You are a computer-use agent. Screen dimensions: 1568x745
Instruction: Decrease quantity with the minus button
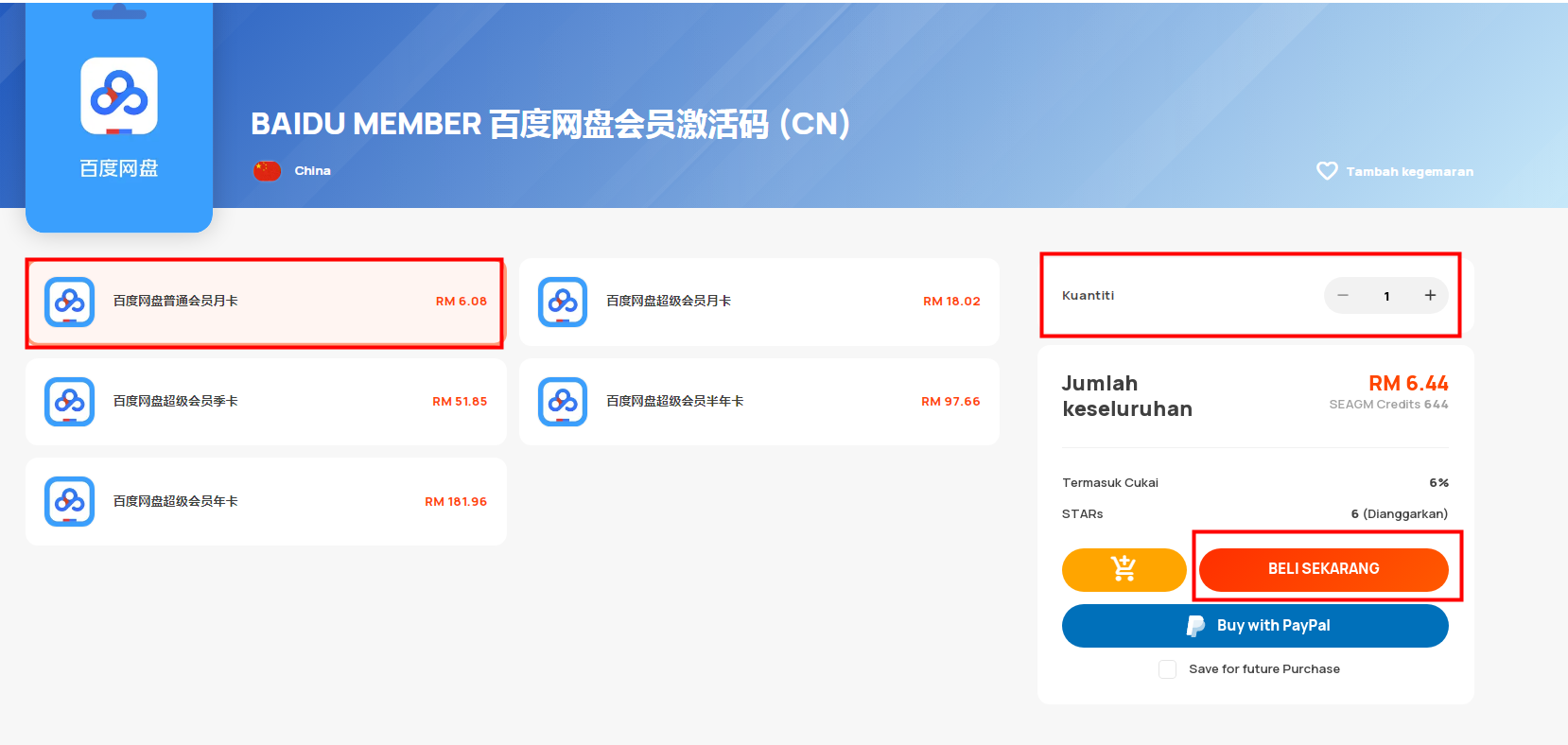click(1343, 296)
